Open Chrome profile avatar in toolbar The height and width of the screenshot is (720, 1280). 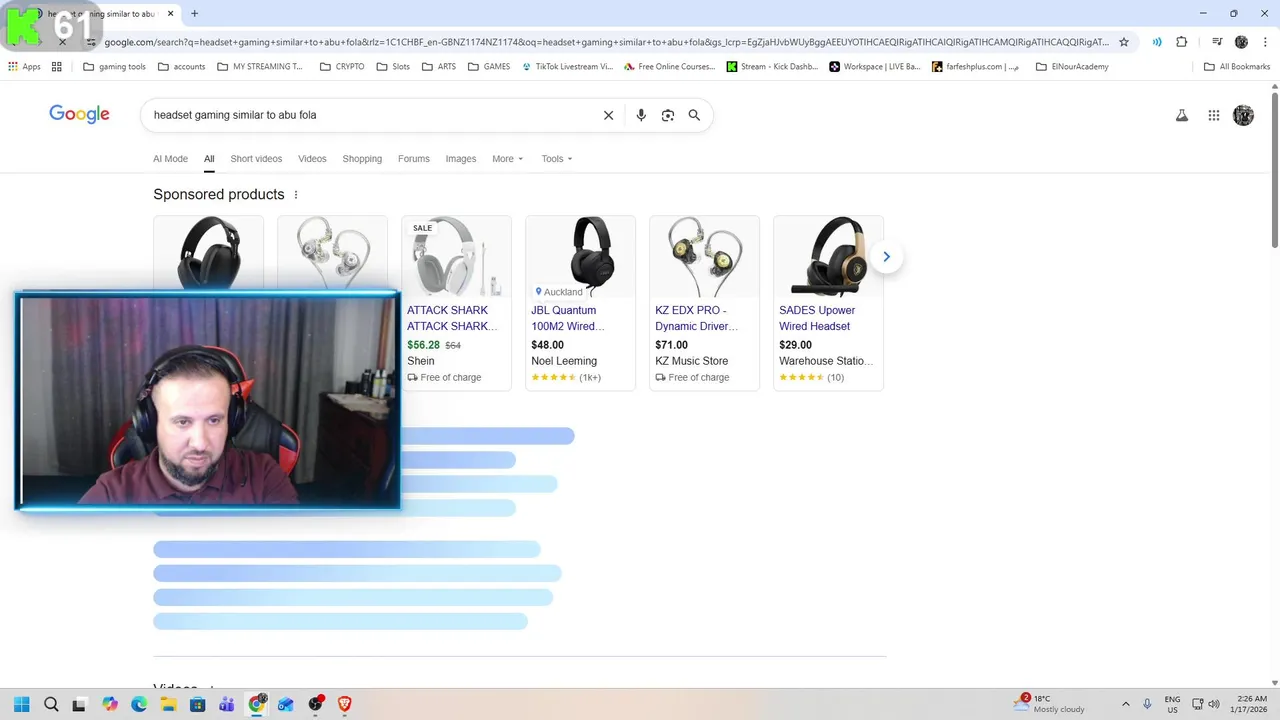click(1241, 42)
